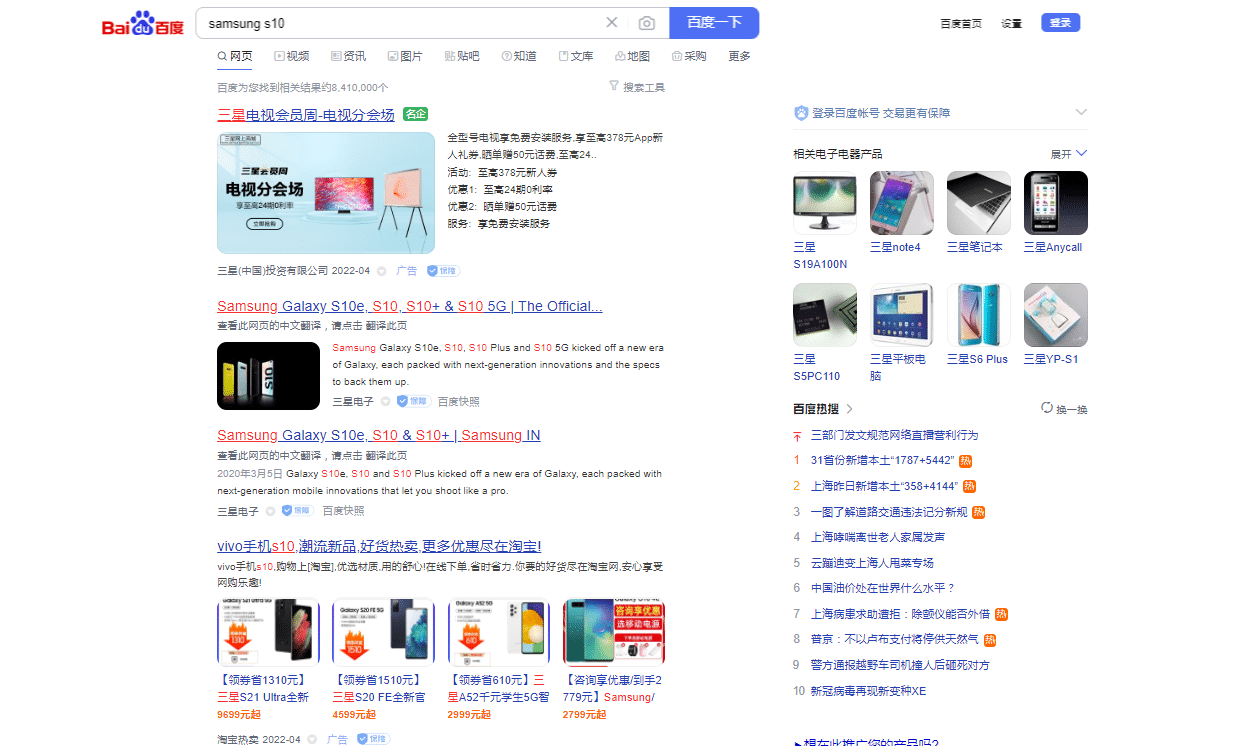Screen dimensions: 1258x746
Task: Click the 百度一下 search button
Action: (x=714, y=23)
